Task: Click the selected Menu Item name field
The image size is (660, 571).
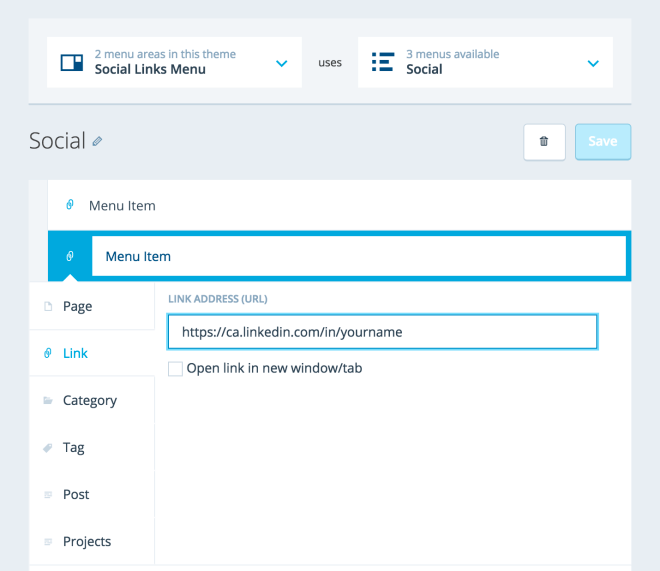Action: point(358,256)
